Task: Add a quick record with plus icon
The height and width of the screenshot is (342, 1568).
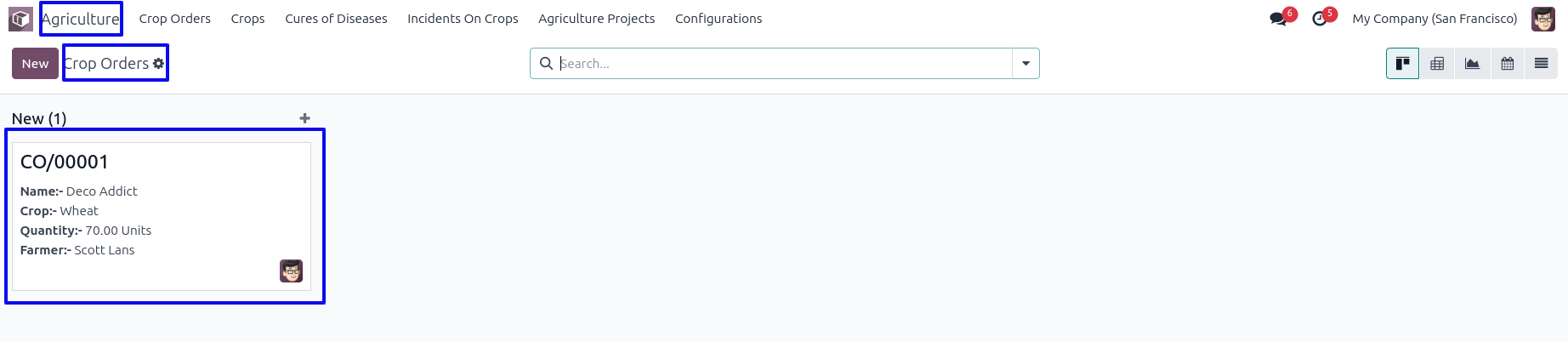Action: click(304, 118)
